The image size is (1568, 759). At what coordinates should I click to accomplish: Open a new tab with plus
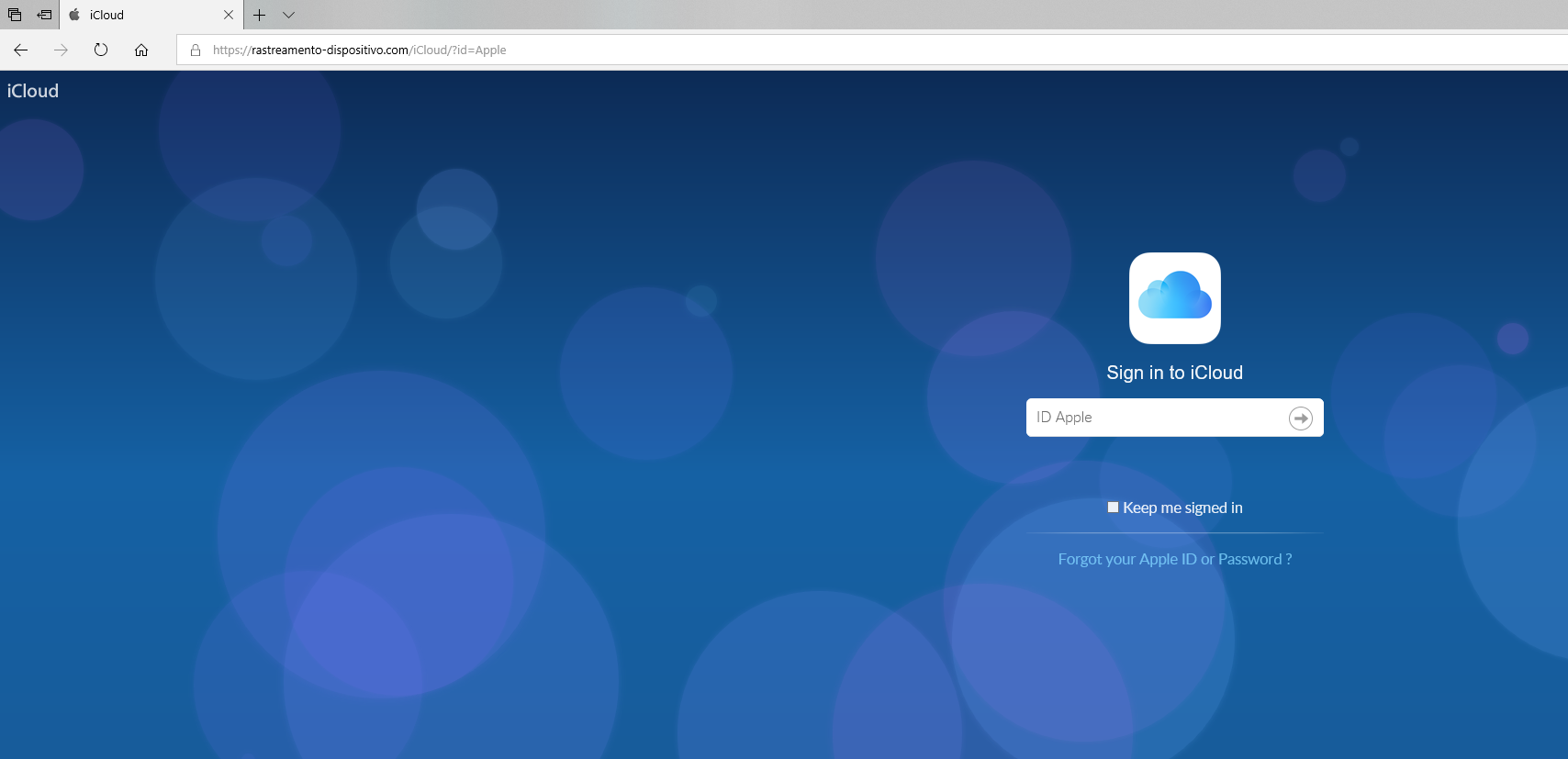[x=260, y=15]
